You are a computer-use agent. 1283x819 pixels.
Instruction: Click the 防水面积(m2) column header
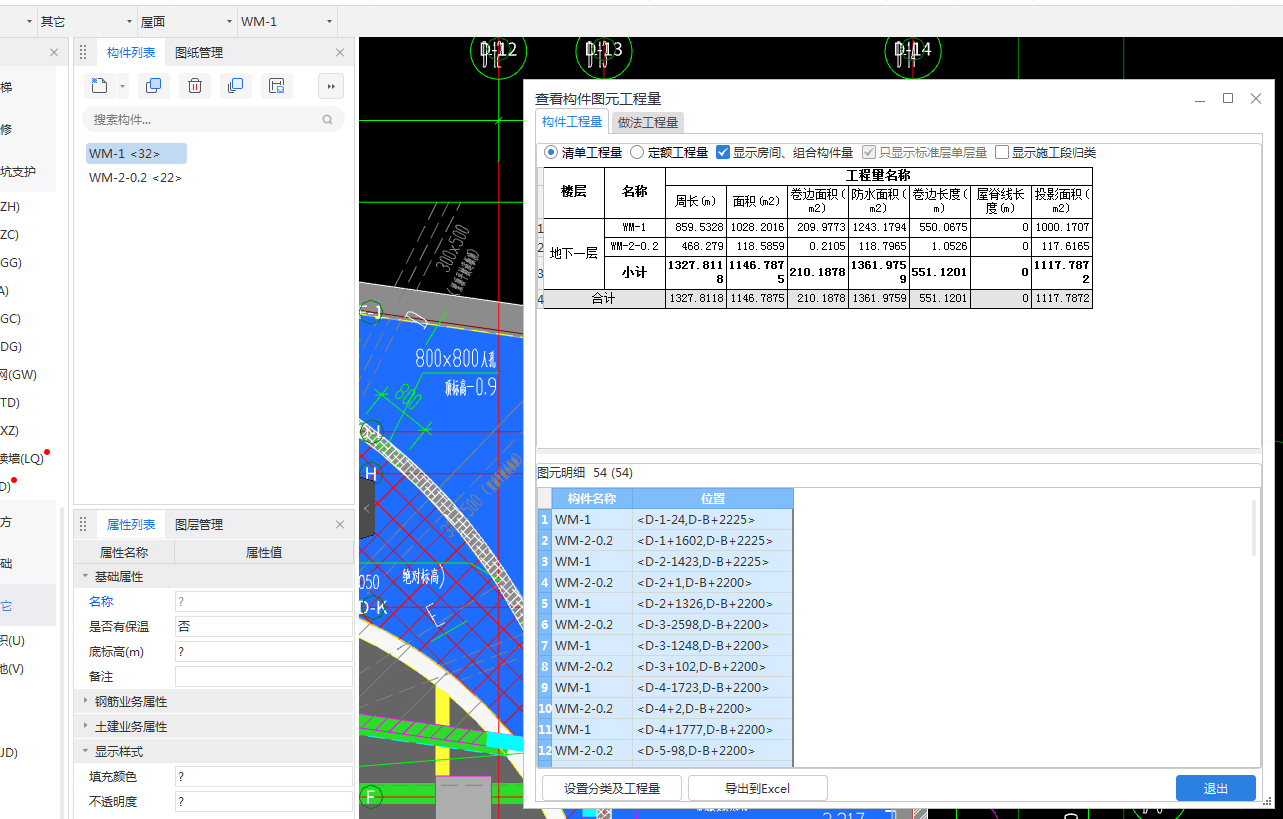pyautogui.click(x=877, y=201)
